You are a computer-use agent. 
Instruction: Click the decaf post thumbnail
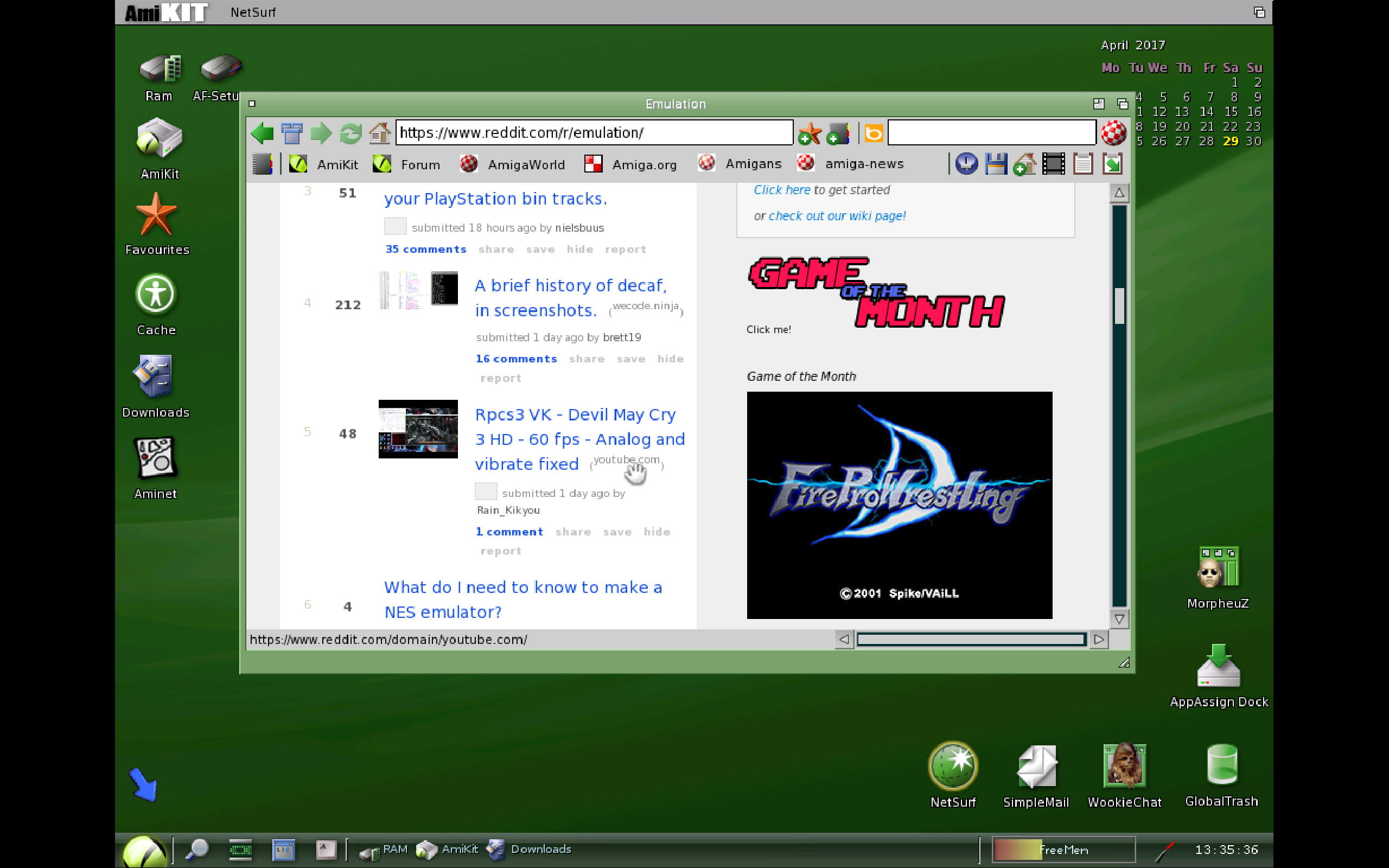[418, 290]
